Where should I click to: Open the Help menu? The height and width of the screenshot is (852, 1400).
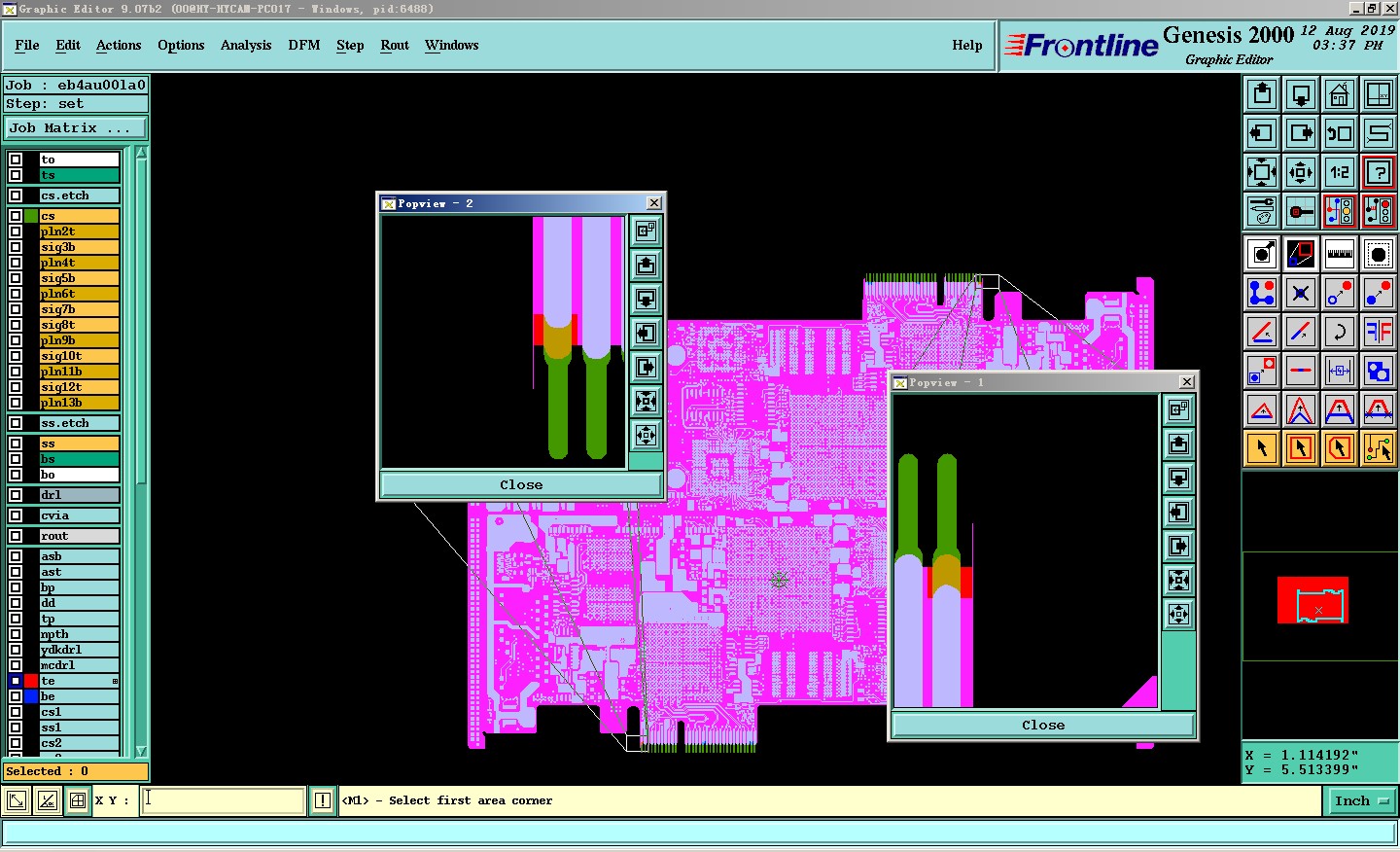(967, 45)
